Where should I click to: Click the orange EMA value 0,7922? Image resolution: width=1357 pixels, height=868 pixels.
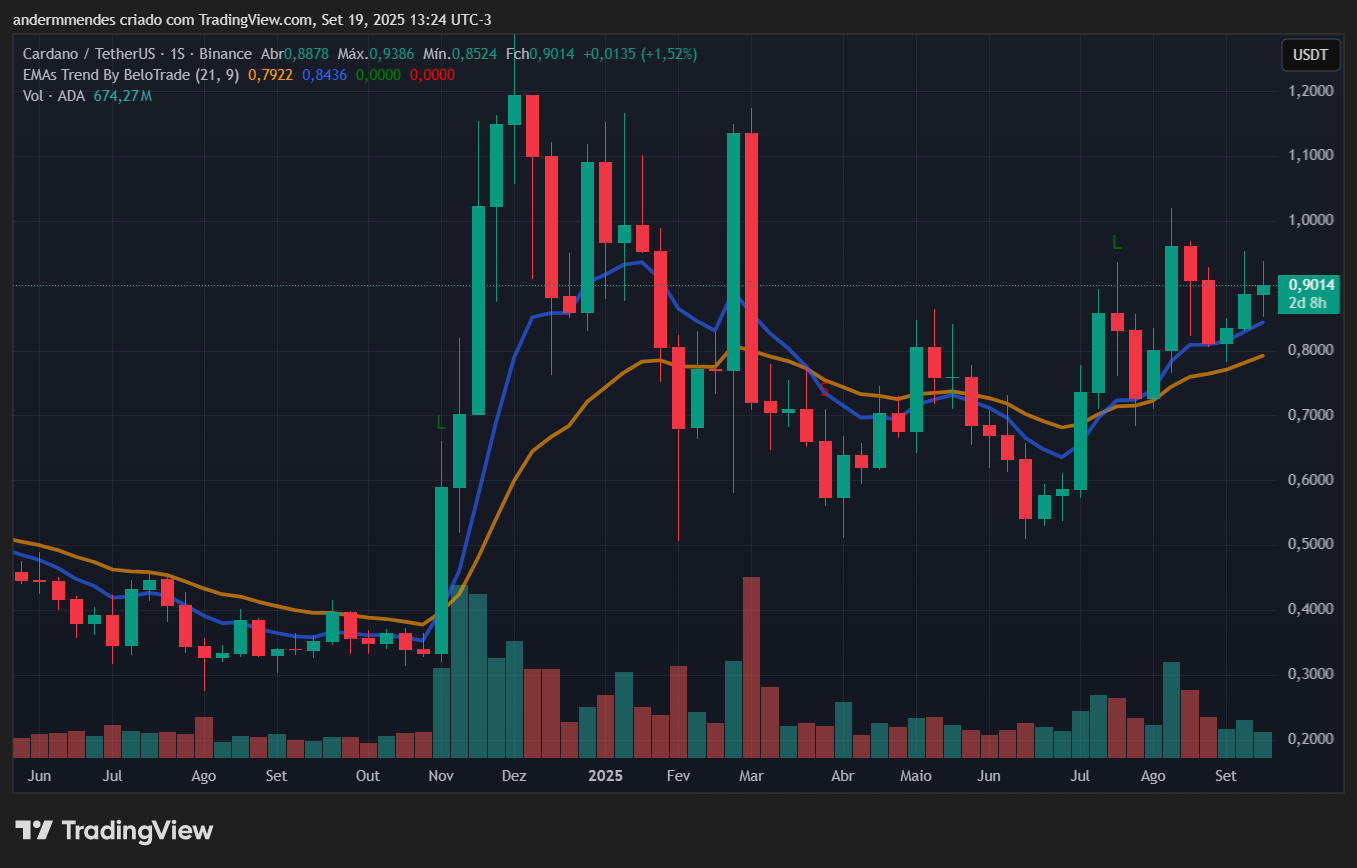[270, 75]
